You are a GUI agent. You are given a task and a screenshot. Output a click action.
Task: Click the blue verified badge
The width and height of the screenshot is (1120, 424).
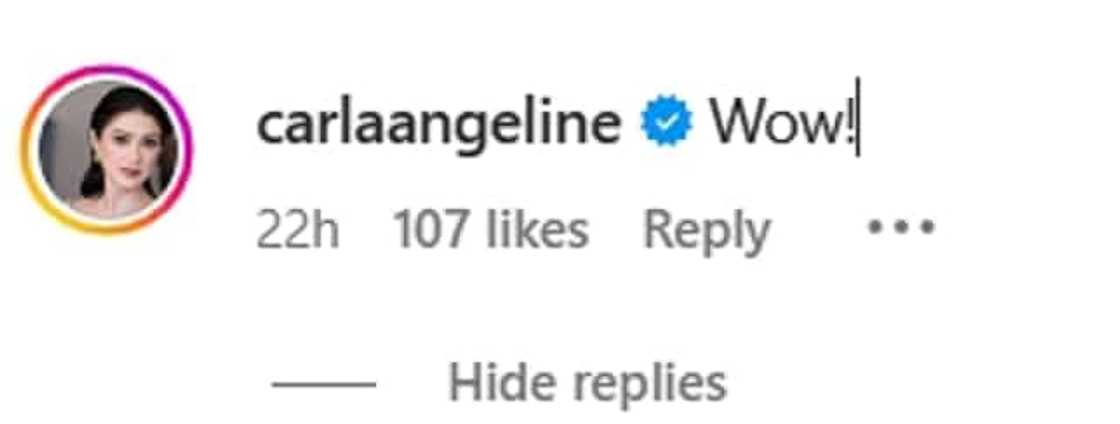click(667, 125)
